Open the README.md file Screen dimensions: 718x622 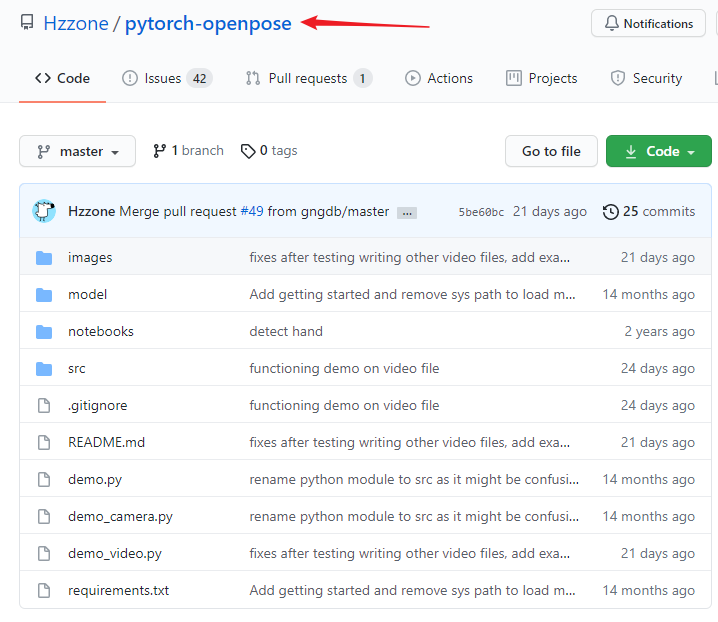coord(106,442)
